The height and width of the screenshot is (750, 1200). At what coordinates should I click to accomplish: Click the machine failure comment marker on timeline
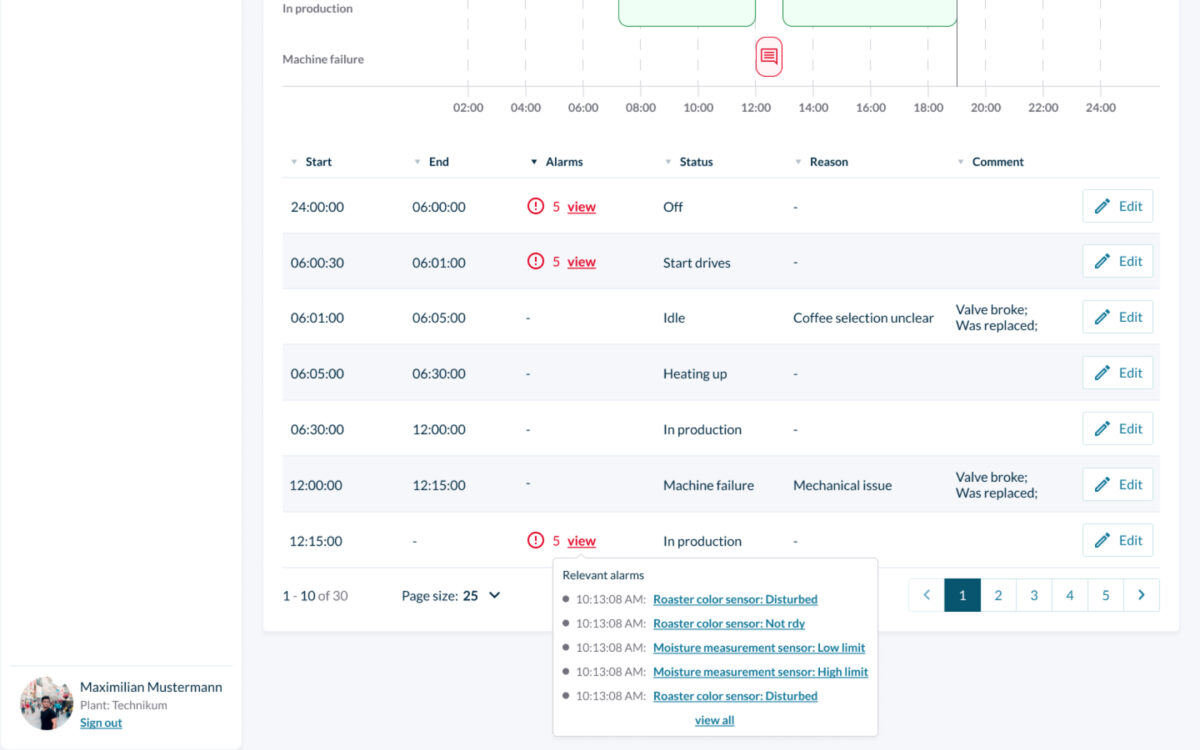(x=768, y=57)
